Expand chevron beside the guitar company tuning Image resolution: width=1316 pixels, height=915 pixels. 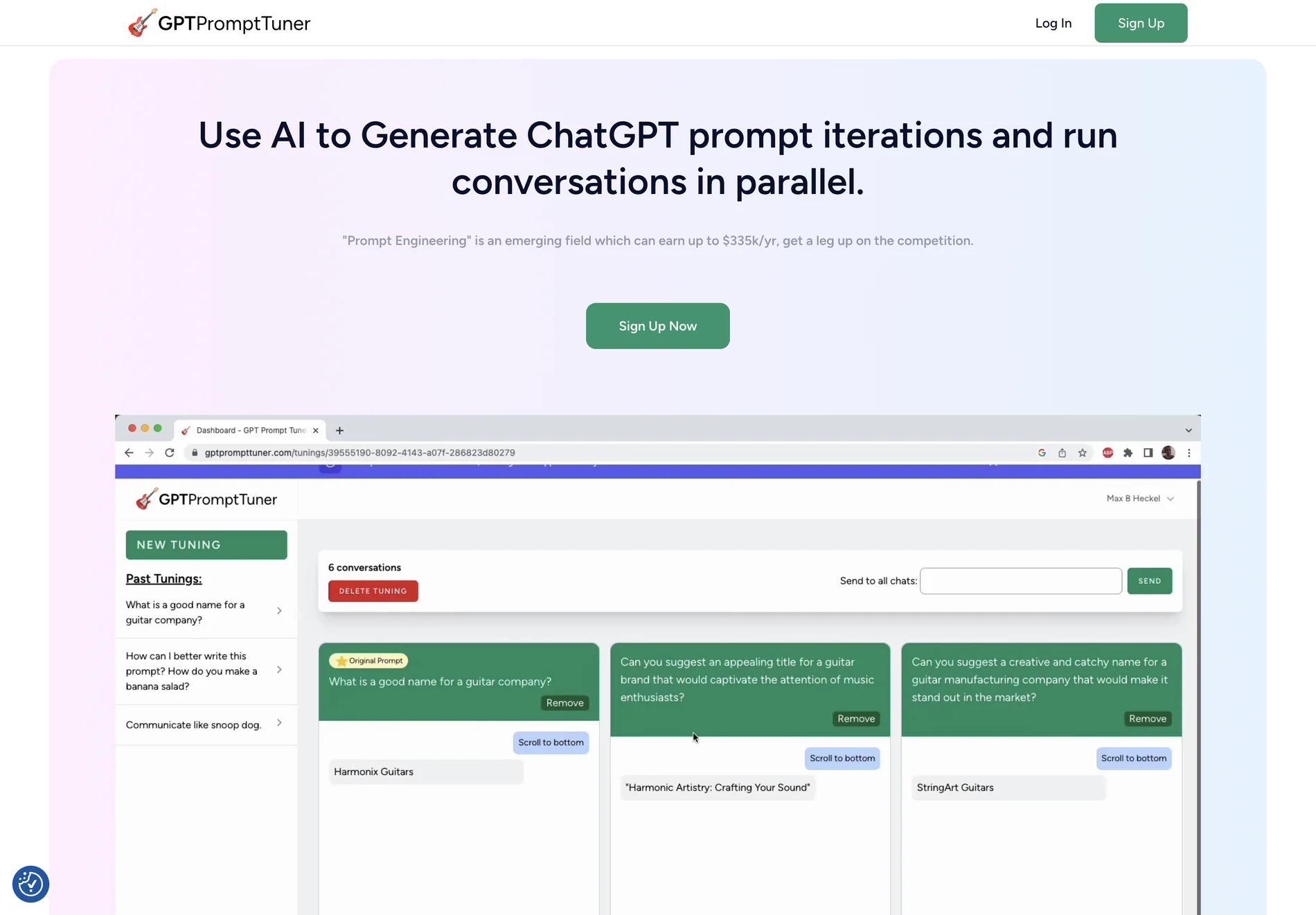(279, 610)
